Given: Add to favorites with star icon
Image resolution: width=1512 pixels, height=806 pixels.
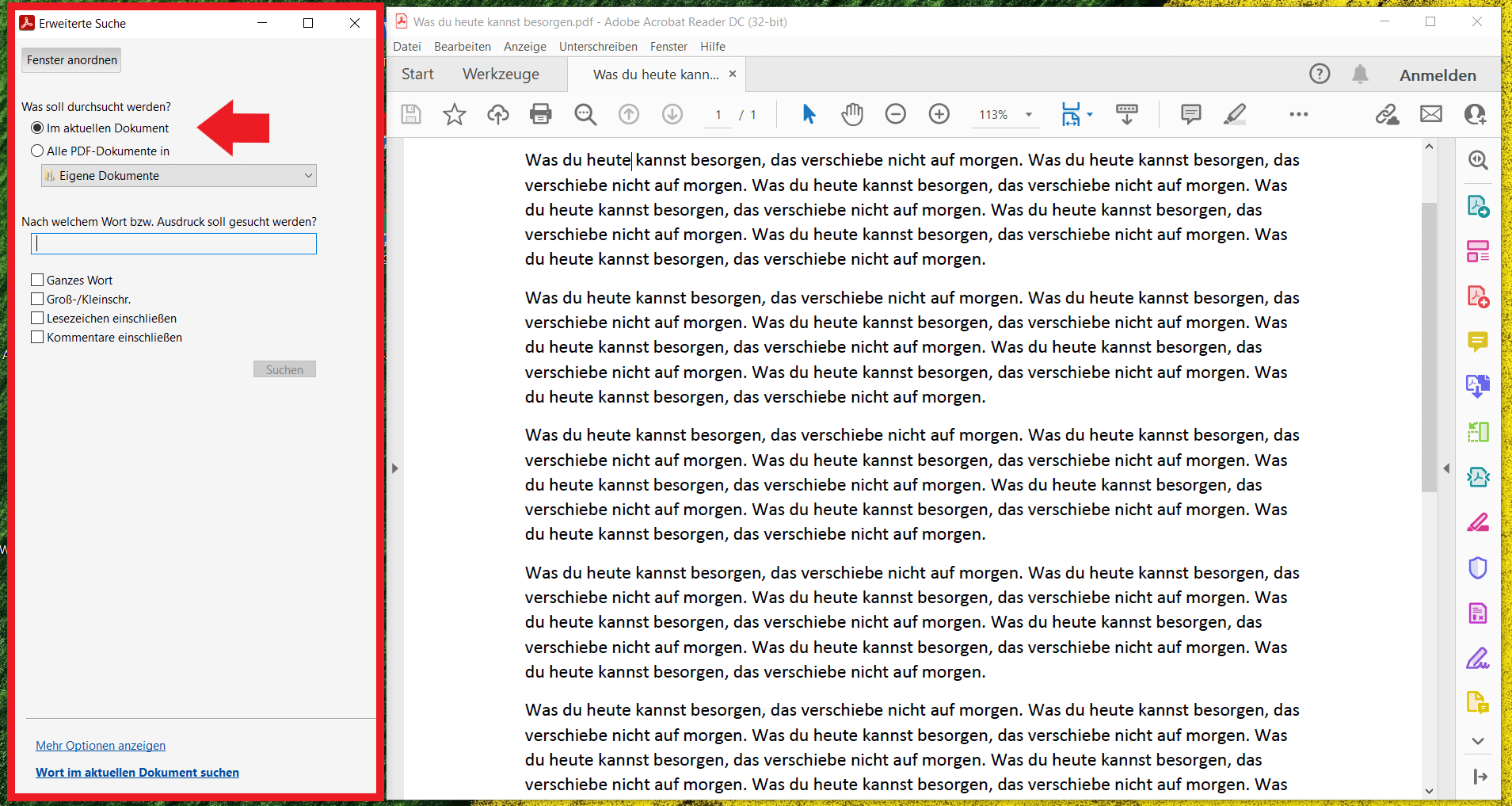Looking at the screenshot, I should tap(454, 114).
